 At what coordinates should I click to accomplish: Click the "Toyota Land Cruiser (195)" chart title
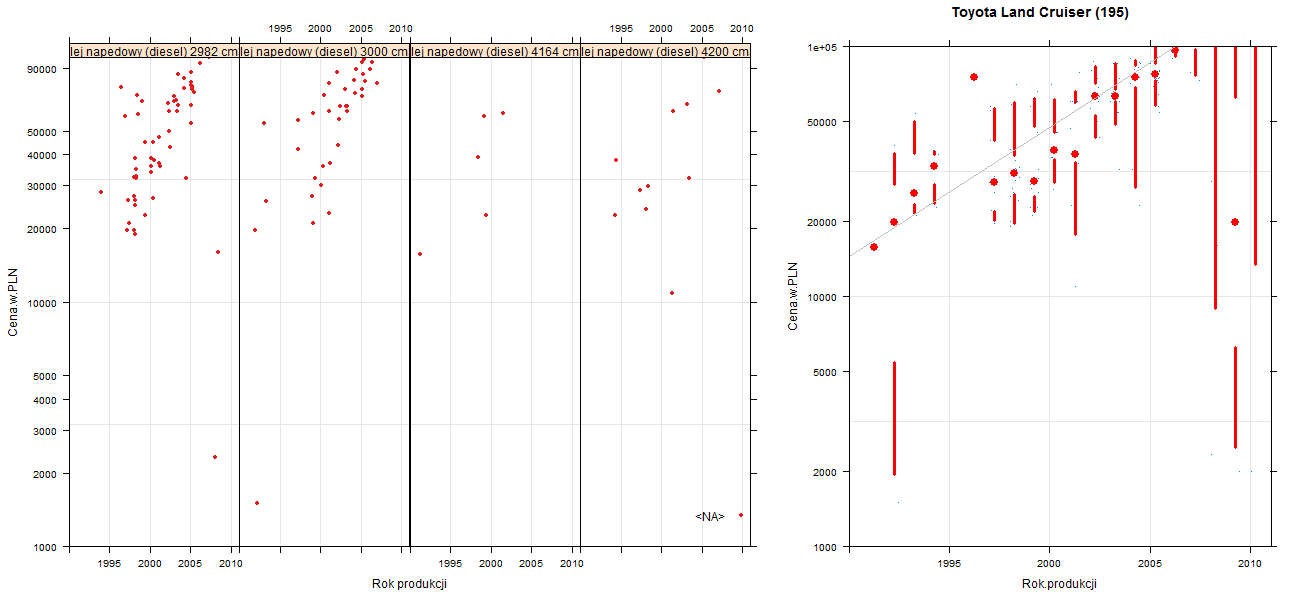[1040, 13]
